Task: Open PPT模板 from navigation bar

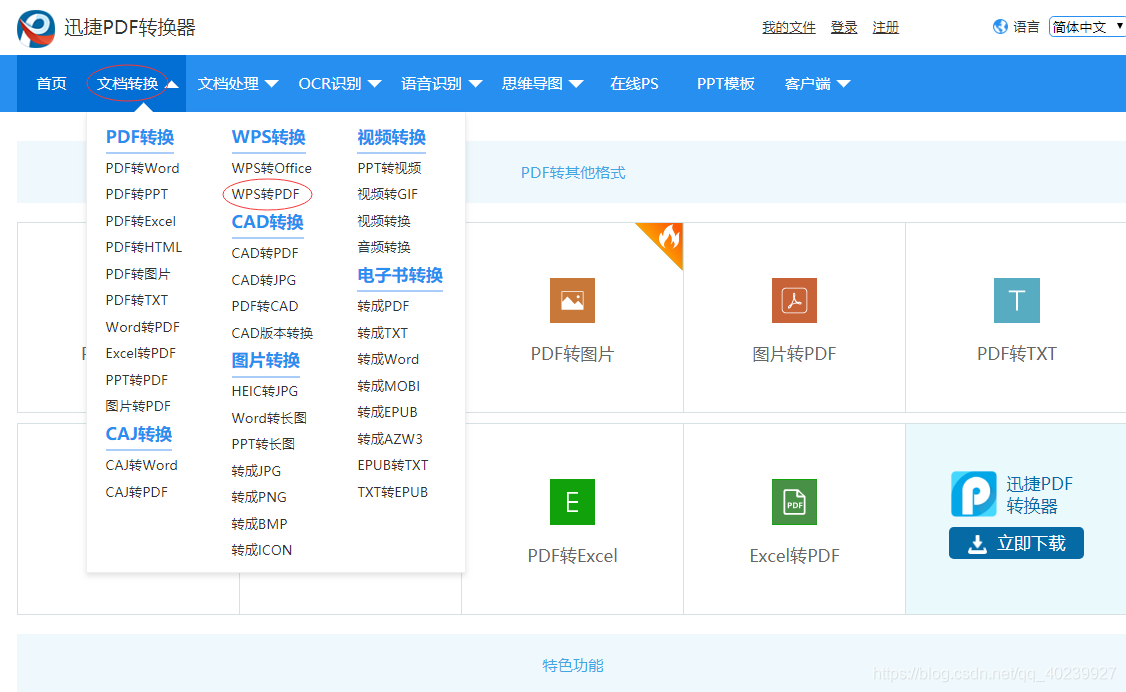Action: point(725,83)
